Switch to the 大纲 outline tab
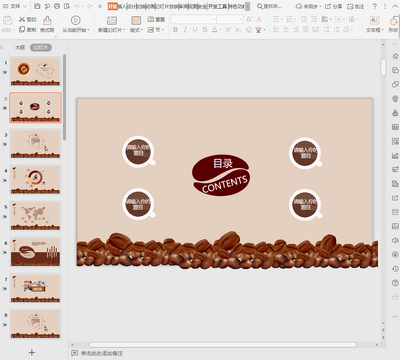Viewport: 400px width, 360px height. (x=20, y=47)
